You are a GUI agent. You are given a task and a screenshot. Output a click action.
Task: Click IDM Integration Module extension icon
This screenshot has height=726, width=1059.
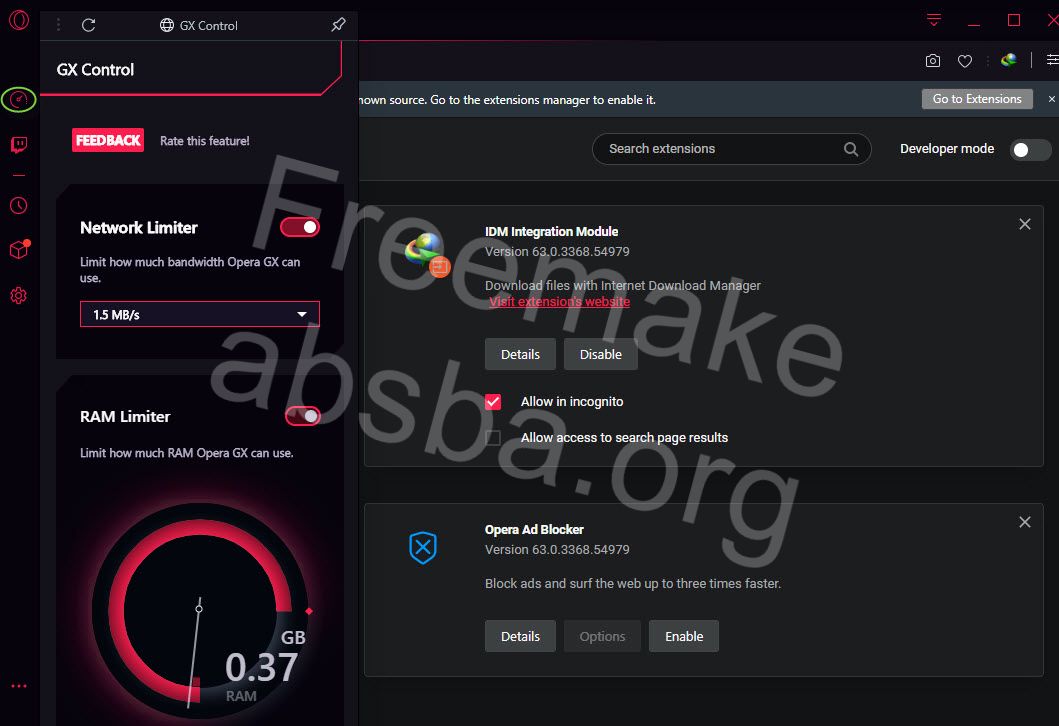tap(427, 255)
